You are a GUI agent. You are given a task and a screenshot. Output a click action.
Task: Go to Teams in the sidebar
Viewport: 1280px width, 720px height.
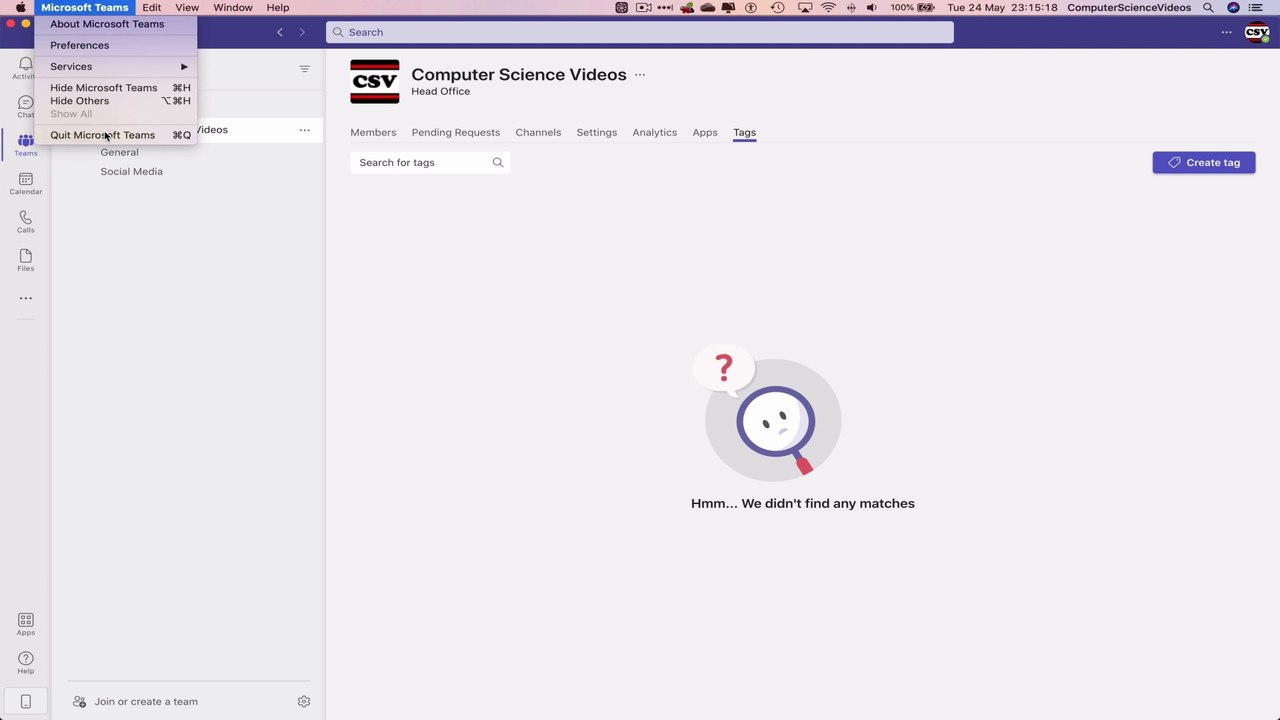pyautogui.click(x=25, y=145)
